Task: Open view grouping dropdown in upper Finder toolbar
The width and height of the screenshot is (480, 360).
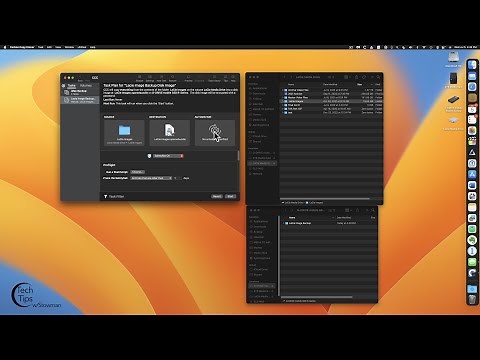Action: pyautogui.click(x=347, y=77)
